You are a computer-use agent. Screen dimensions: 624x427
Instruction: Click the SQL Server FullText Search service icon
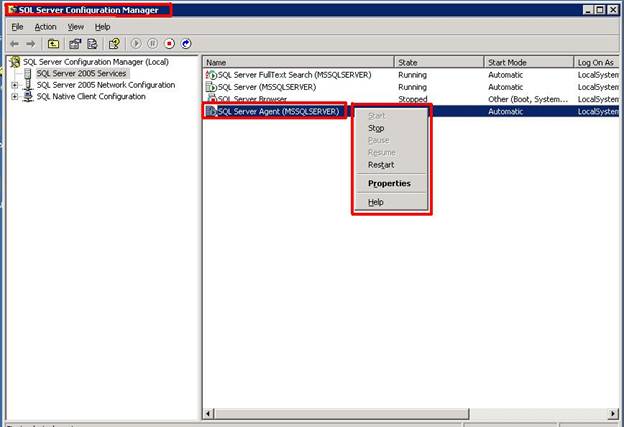point(211,75)
